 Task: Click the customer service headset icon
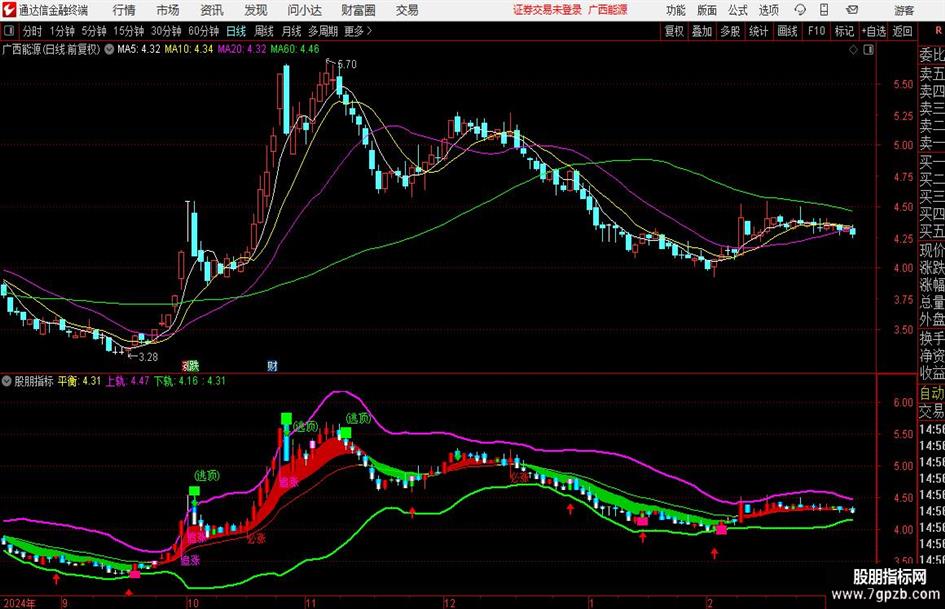[x=800, y=10]
